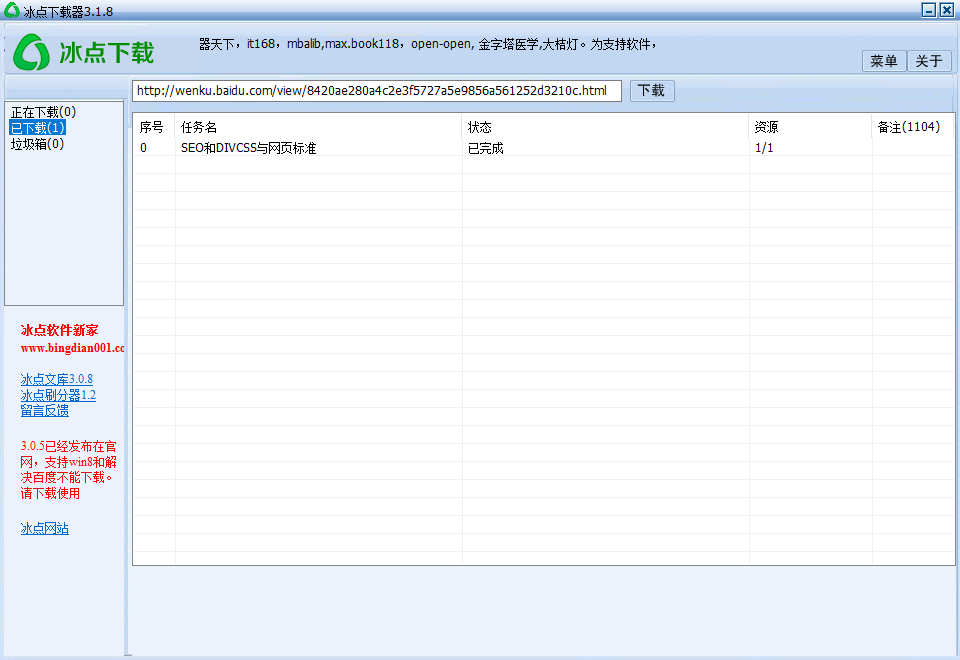Select the 已下载(1) category in sidebar
Viewport: 960px width, 660px height.
click(37, 128)
